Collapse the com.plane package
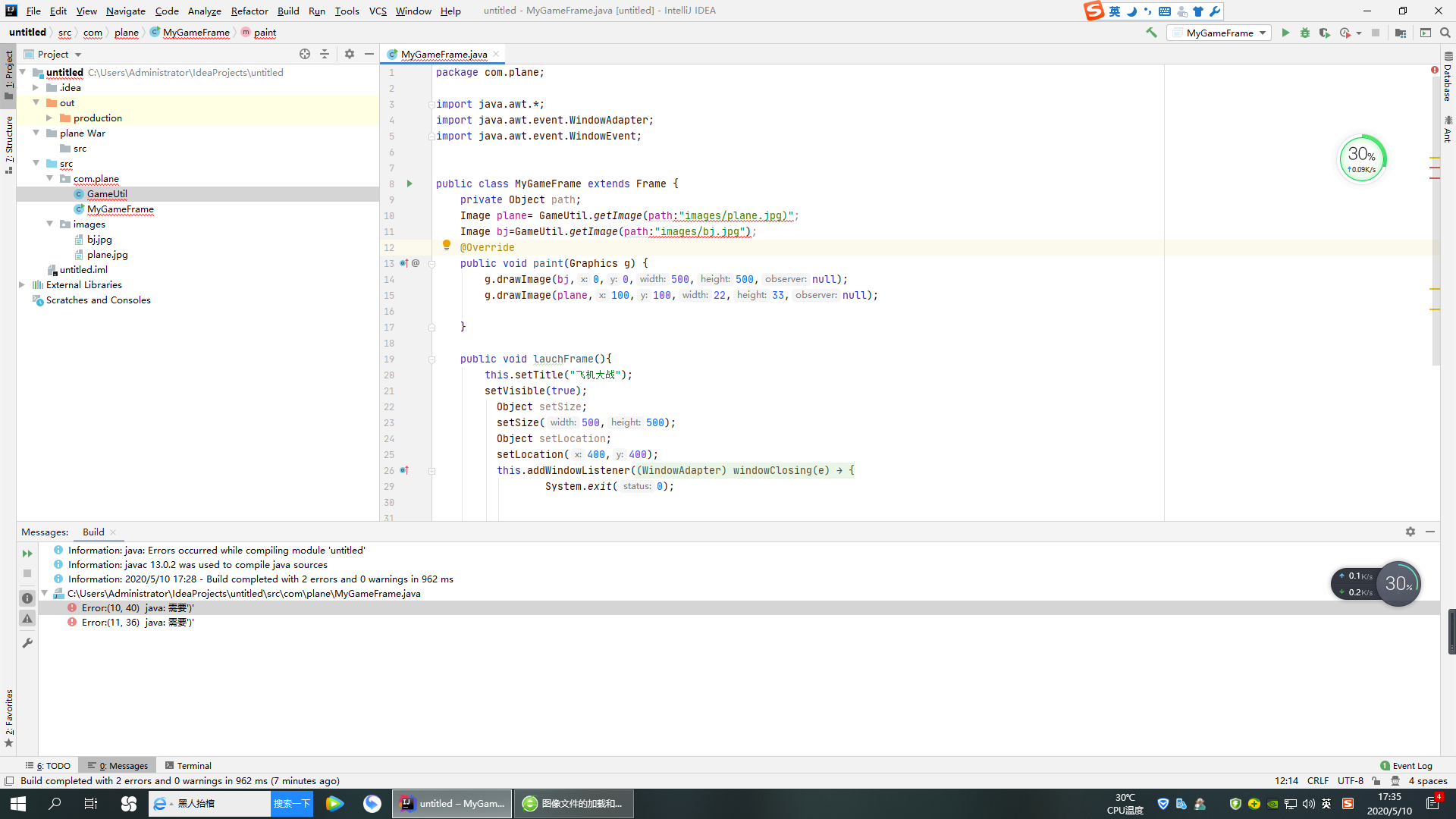The image size is (1456, 819). (x=49, y=178)
